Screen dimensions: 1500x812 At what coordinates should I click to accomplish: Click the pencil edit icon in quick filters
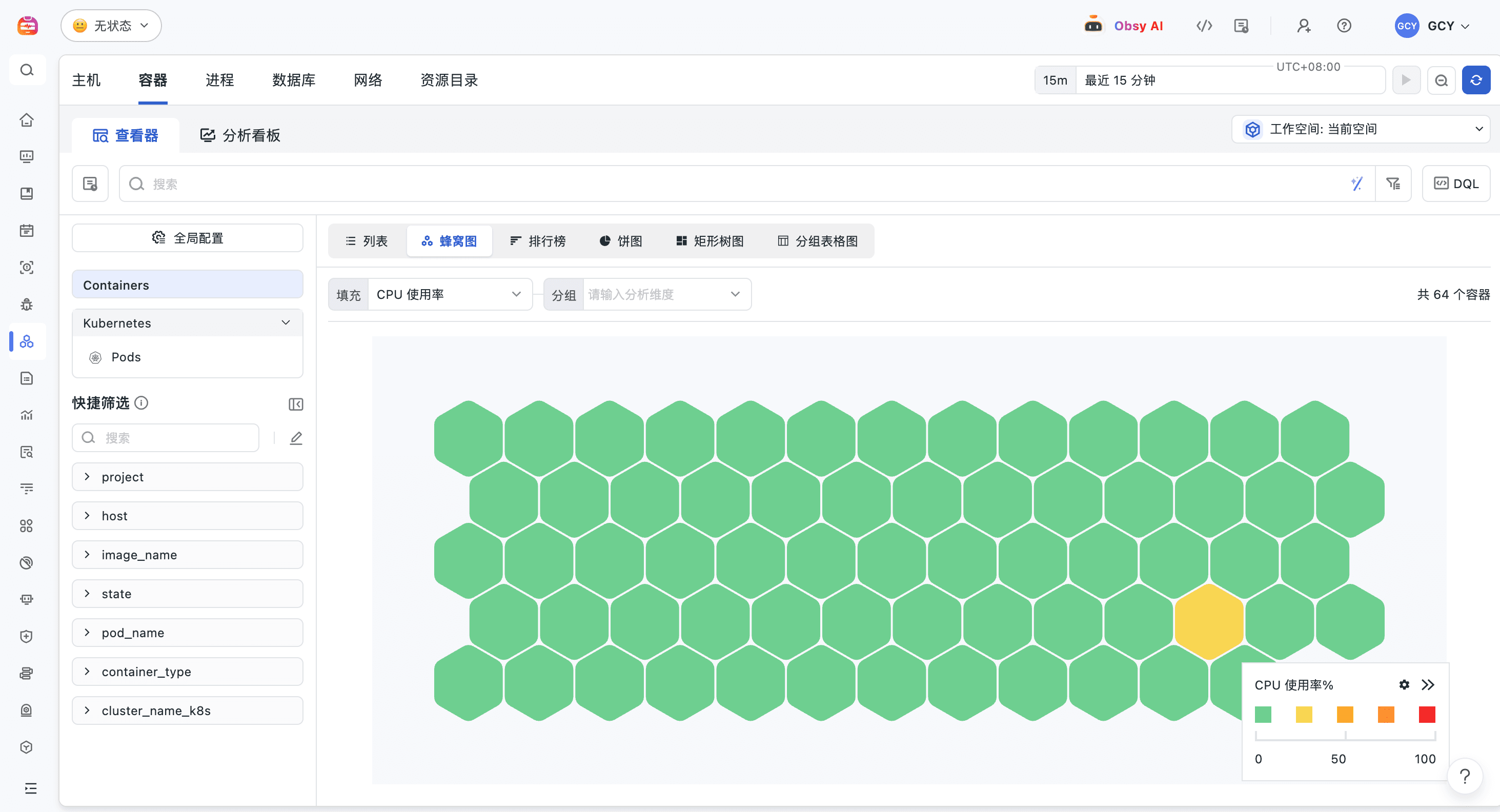coord(296,438)
